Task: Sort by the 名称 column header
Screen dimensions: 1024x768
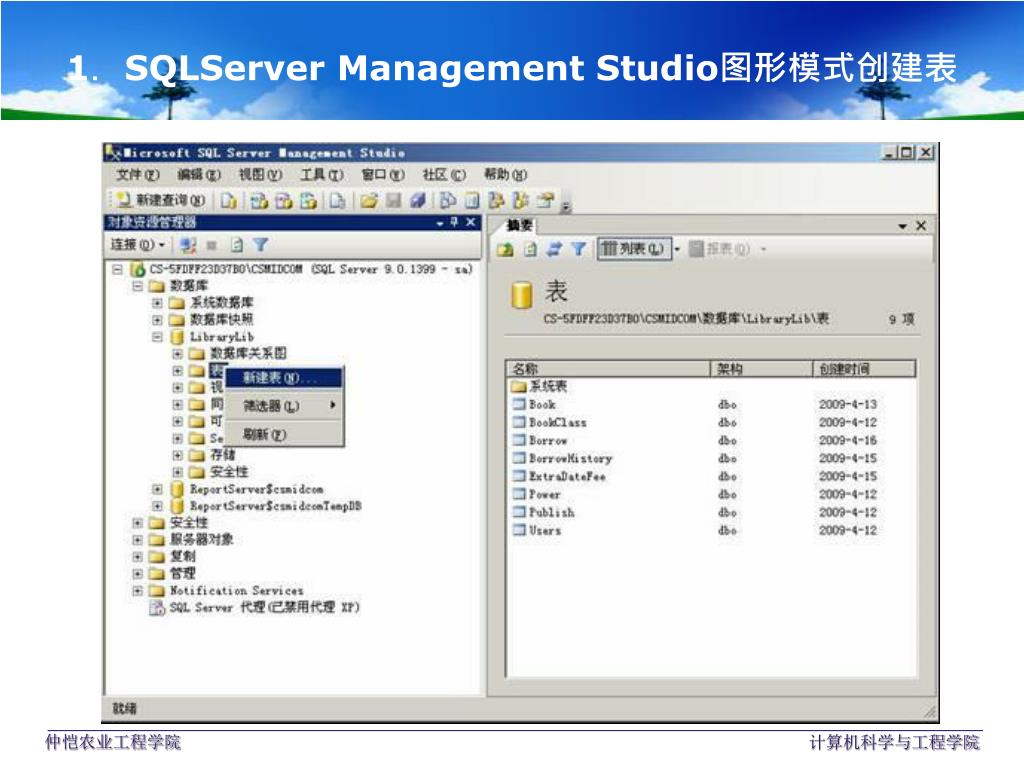Action: tap(608, 369)
